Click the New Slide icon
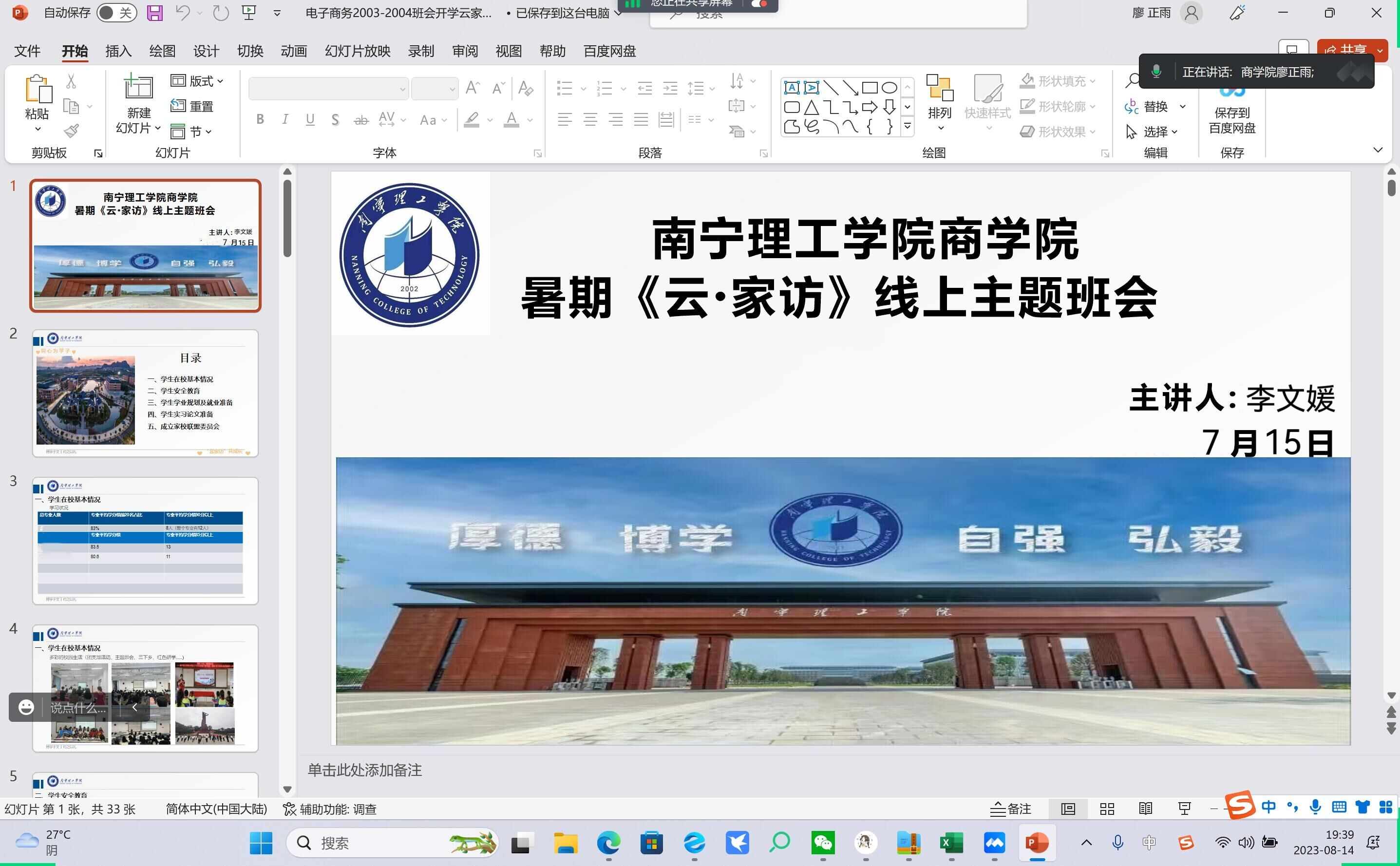The height and width of the screenshot is (866, 1400). [139, 87]
